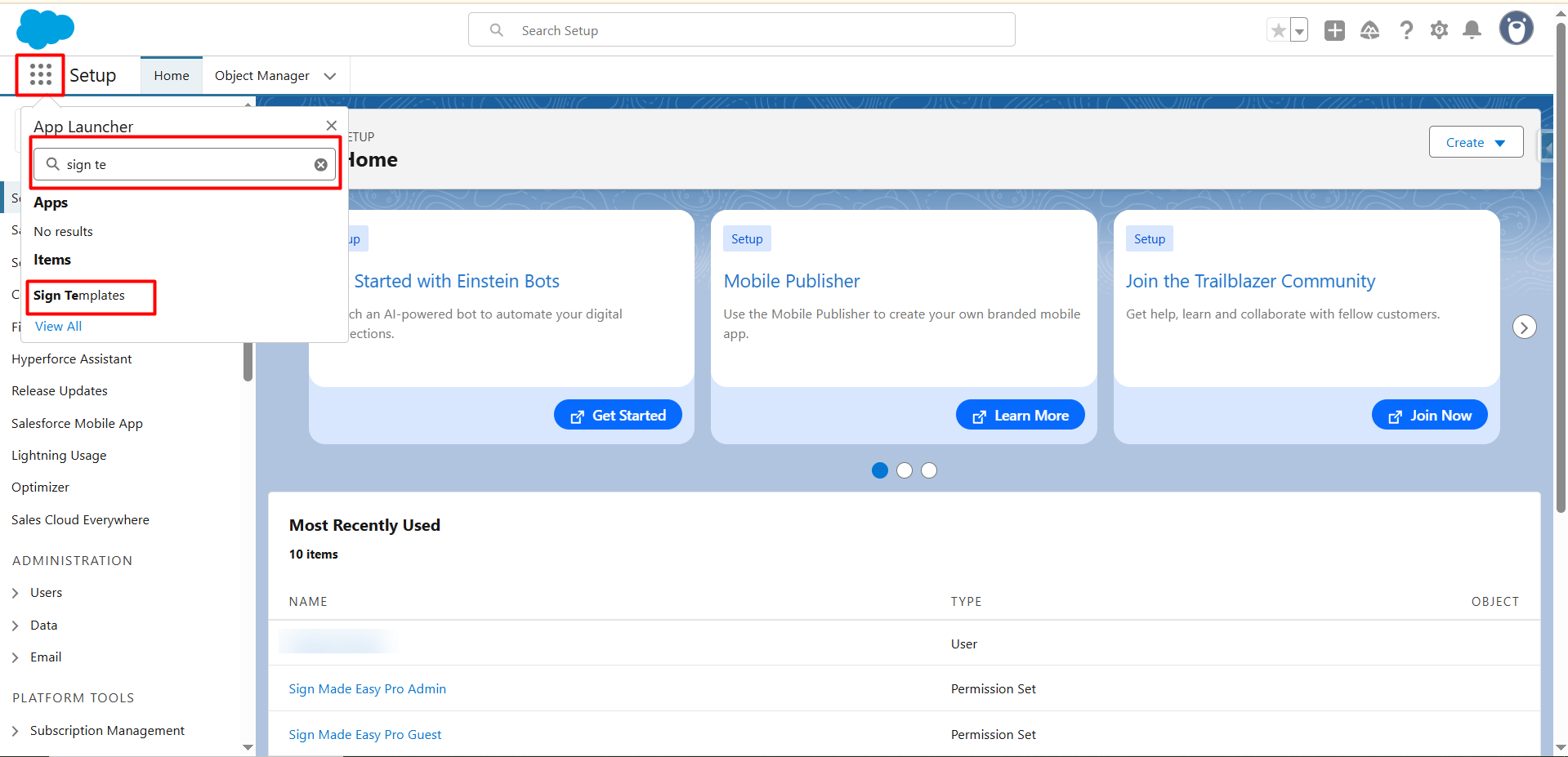The width and height of the screenshot is (1568, 757).
Task: Switch to the Object Manager tab
Action: coord(262,75)
